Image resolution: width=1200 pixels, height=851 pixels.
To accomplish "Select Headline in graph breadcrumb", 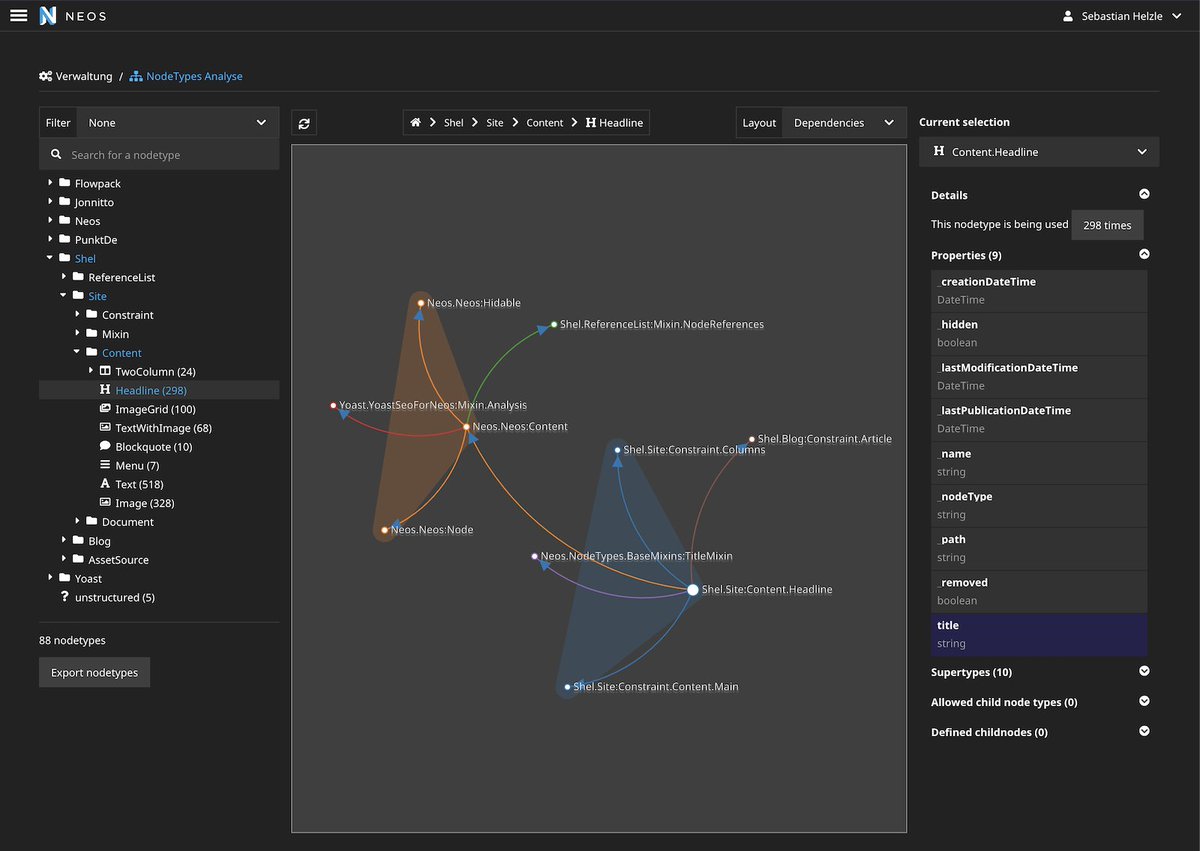I will (x=614, y=123).
